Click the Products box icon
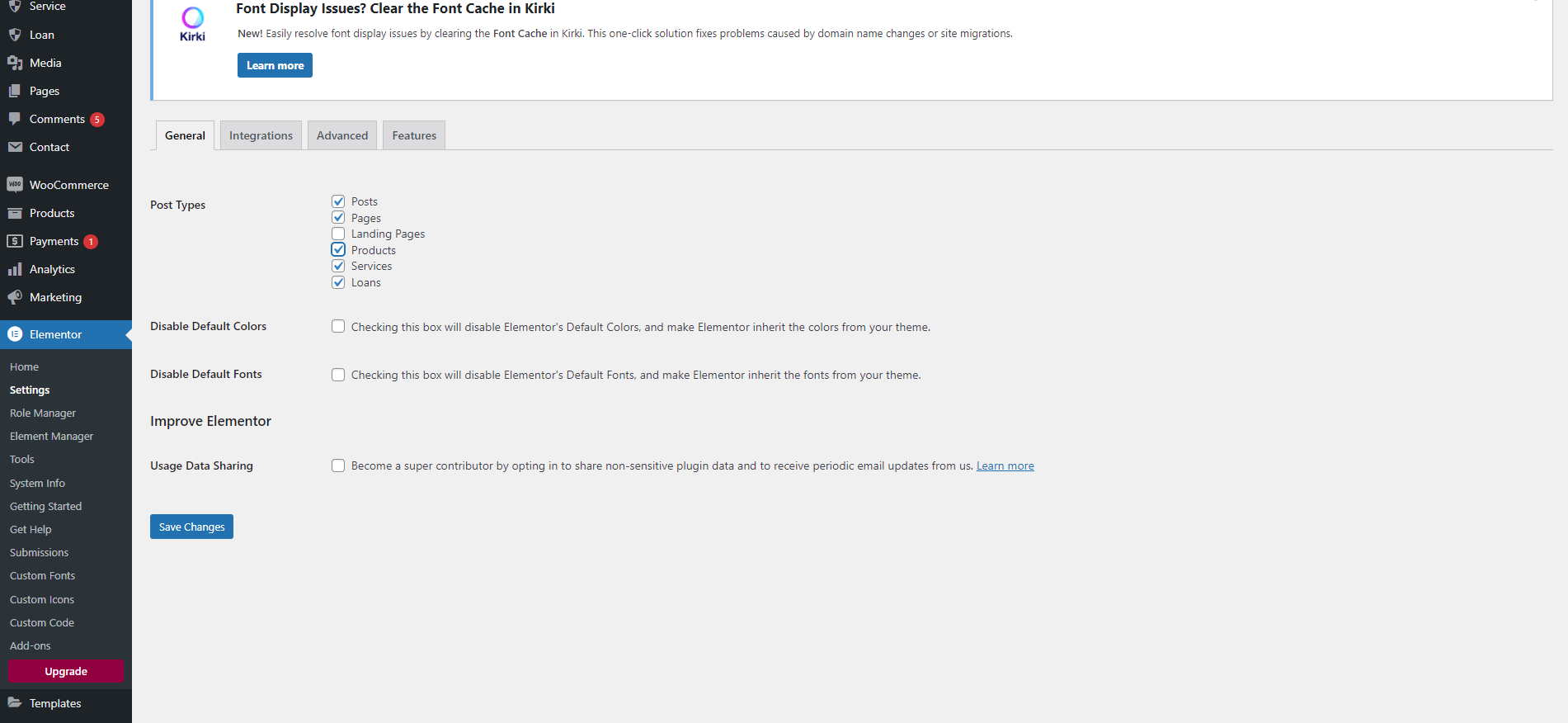1568x723 pixels. pyautogui.click(x=15, y=213)
